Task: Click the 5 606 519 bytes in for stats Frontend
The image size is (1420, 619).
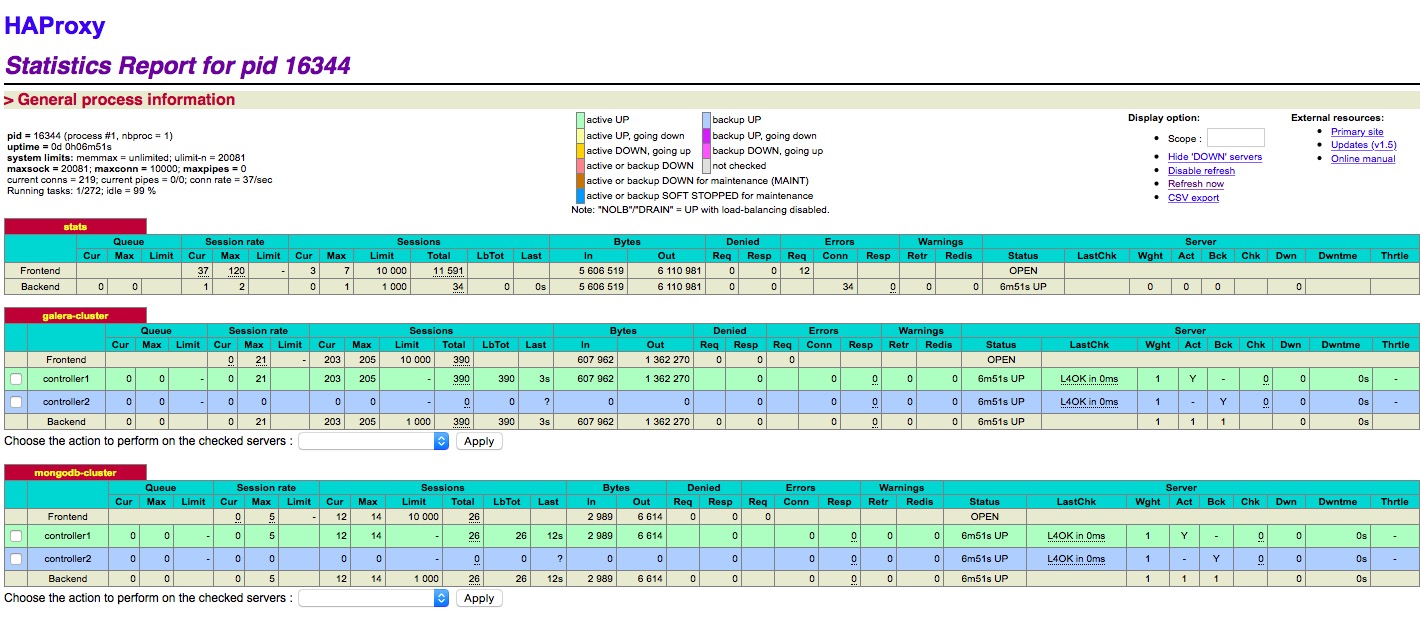Action: (x=602, y=271)
